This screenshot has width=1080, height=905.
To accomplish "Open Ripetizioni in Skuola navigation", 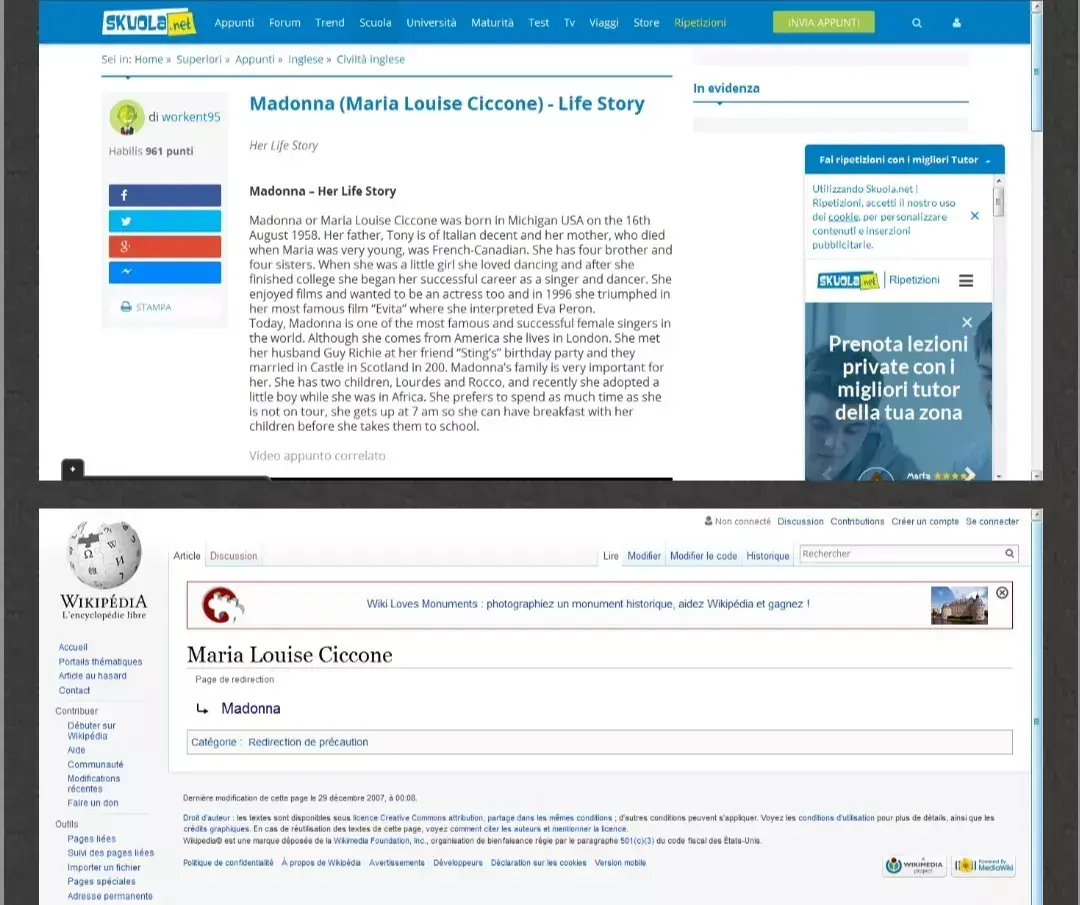I will click(x=700, y=23).
